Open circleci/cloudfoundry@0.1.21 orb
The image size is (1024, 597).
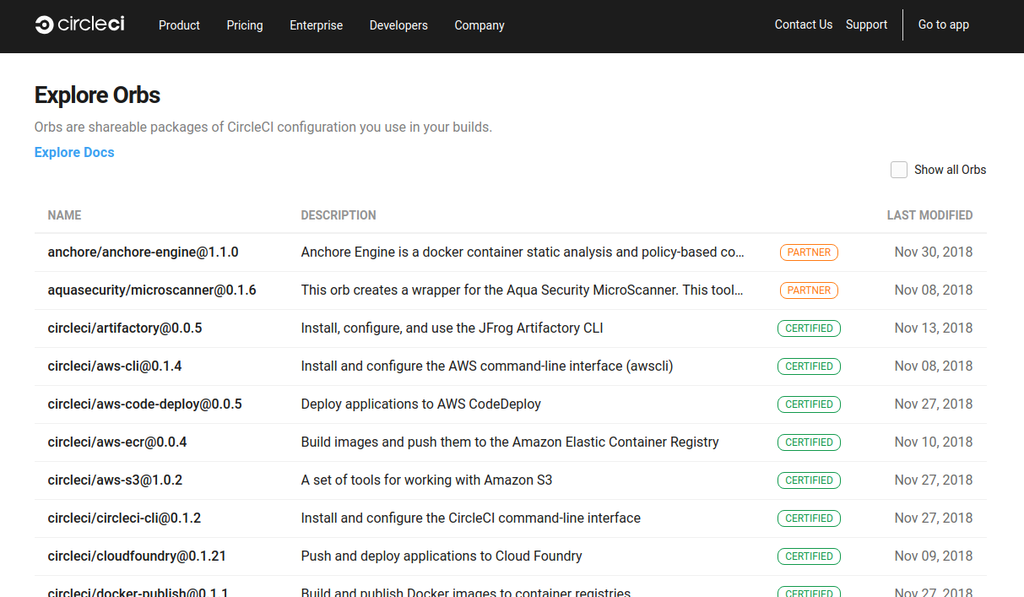pyautogui.click(x=137, y=556)
